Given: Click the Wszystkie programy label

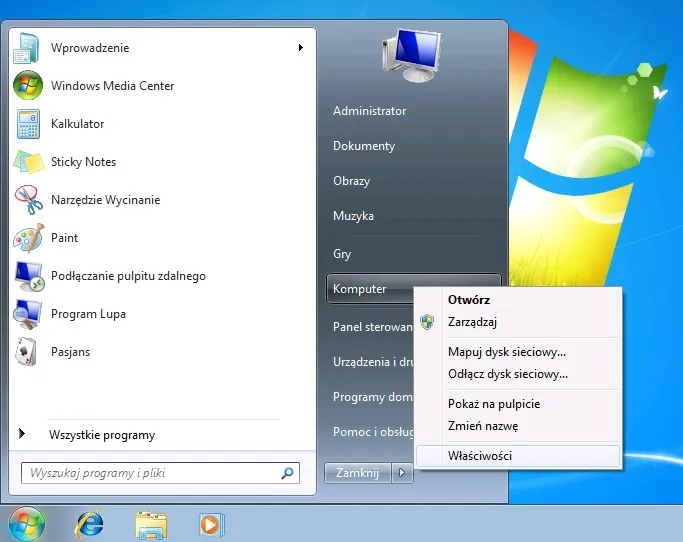Looking at the screenshot, I should [x=102, y=435].
